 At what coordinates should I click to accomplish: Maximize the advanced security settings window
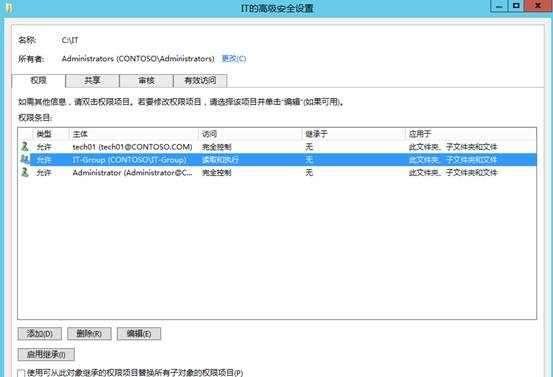[516, 6]
